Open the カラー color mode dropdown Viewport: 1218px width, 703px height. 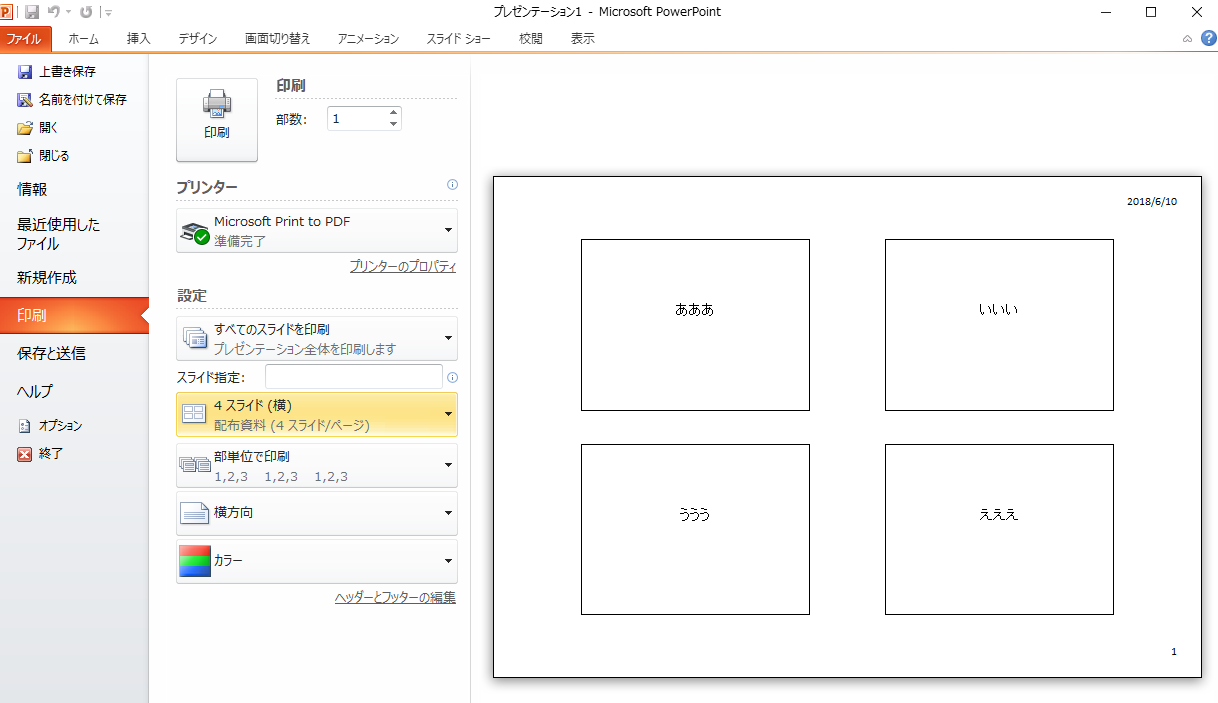coord(316,561)
